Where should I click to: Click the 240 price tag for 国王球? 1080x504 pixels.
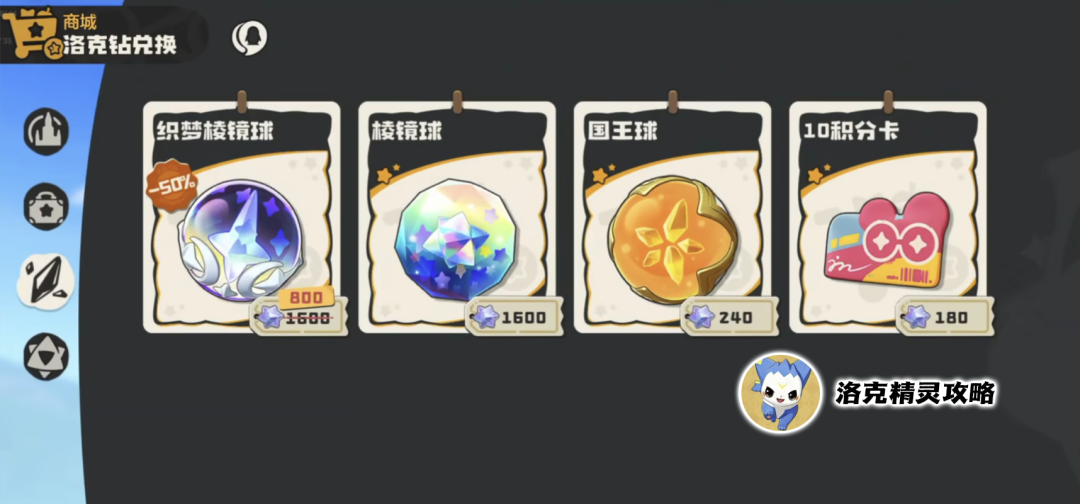pyautogui.click(x=729, y=317)
